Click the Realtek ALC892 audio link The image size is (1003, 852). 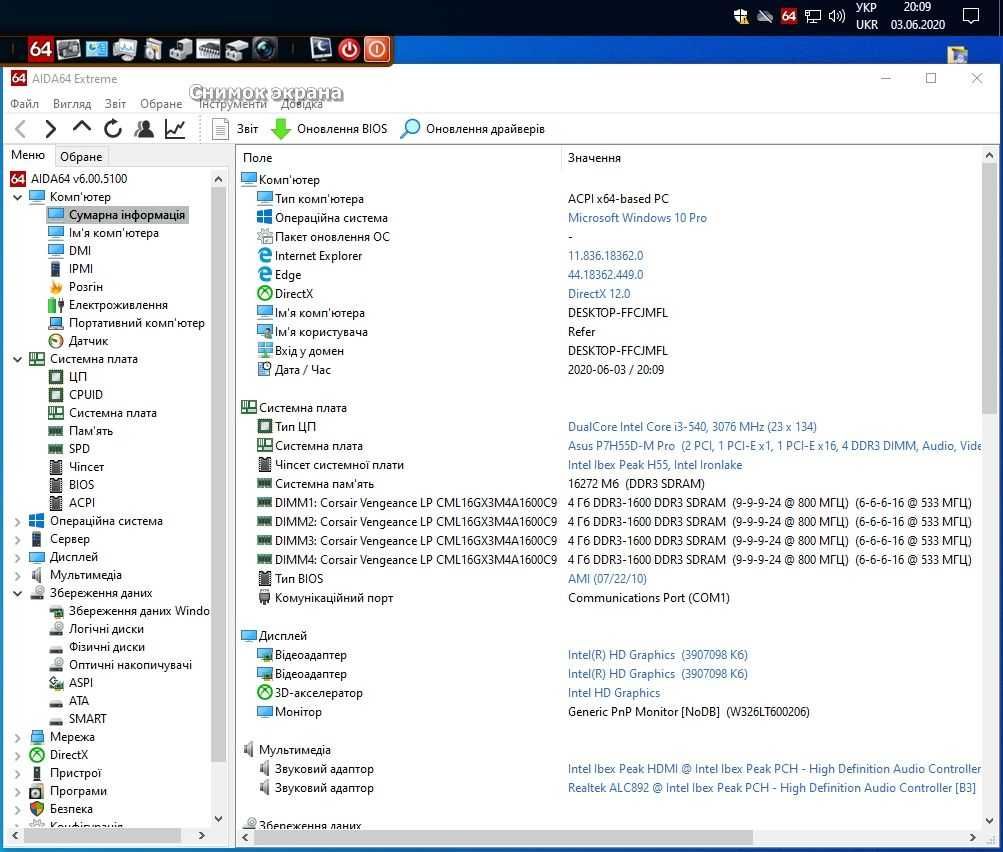[771, 788]
